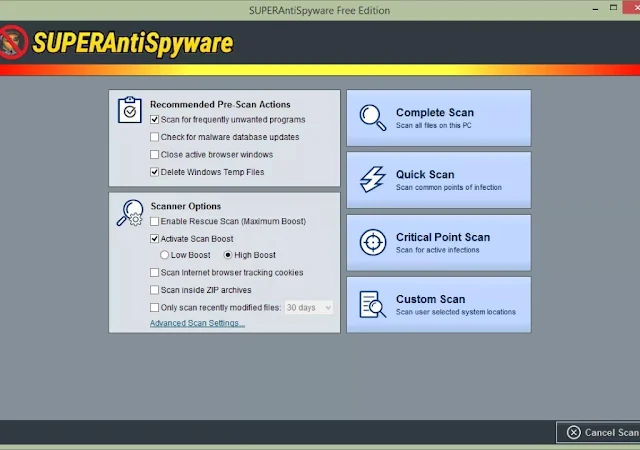This screenshot has width=640, height=450.
Task: Start the Critical Point Scan
Action: pos(439,243)
